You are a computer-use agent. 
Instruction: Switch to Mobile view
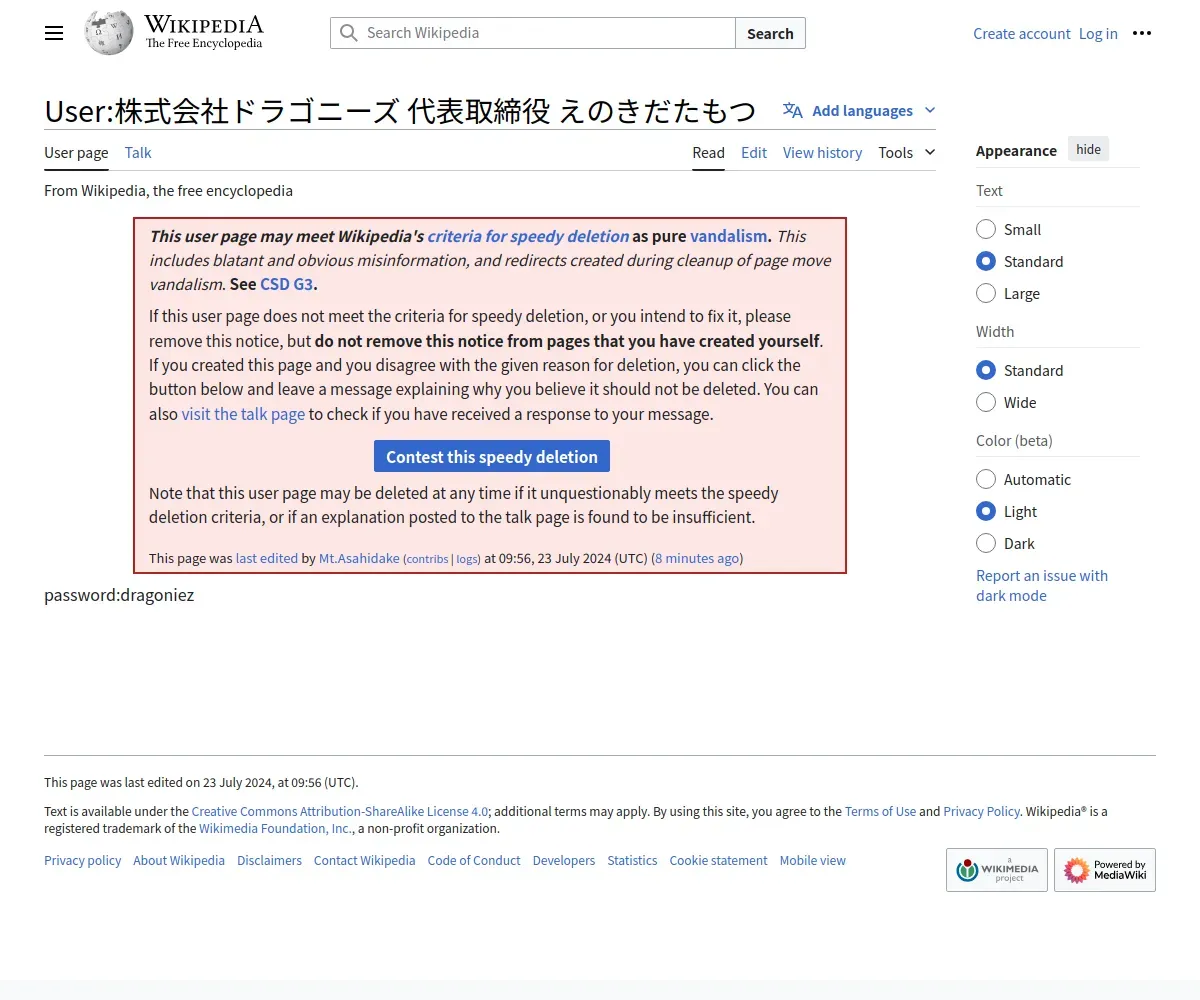[x=812, y=860]
